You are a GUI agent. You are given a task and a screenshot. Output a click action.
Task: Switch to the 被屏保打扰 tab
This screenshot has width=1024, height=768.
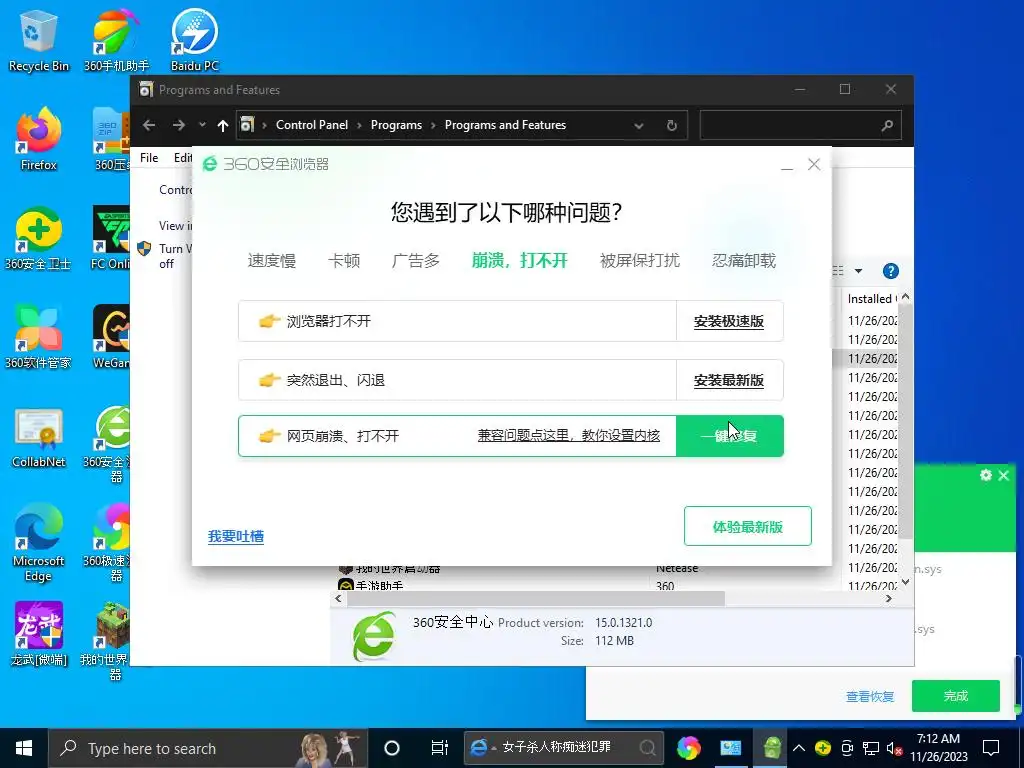[640, 261]
